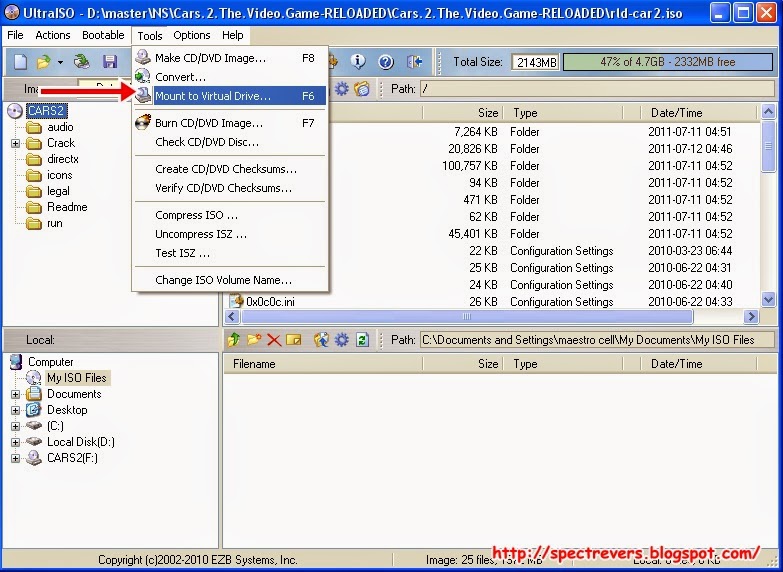Click the open Tools menu title

[150, 35]
